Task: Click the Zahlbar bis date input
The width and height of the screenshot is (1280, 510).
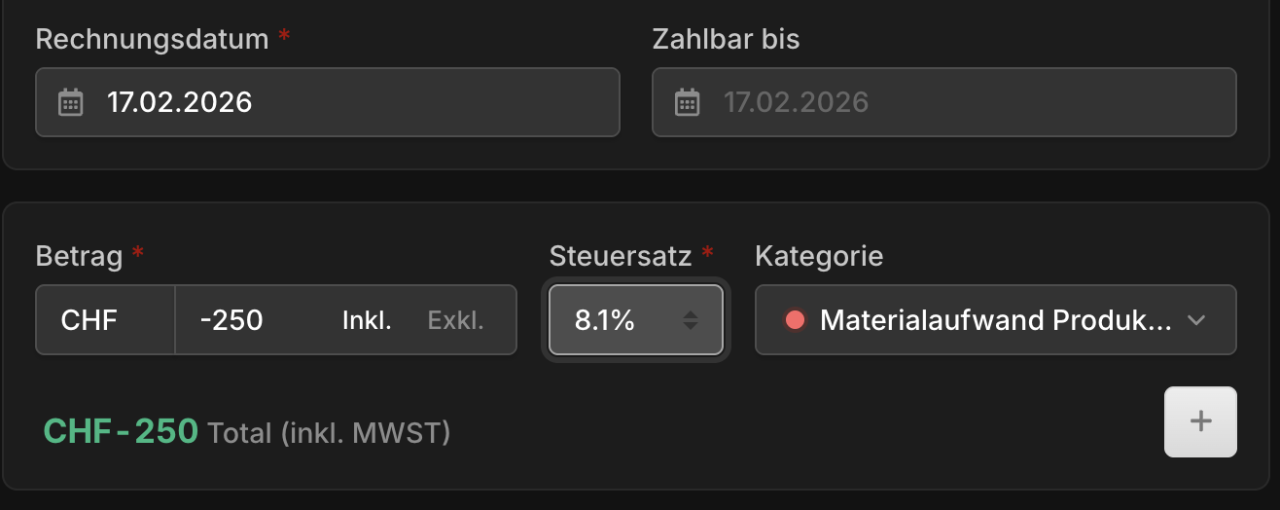Action: pos(944,102)
